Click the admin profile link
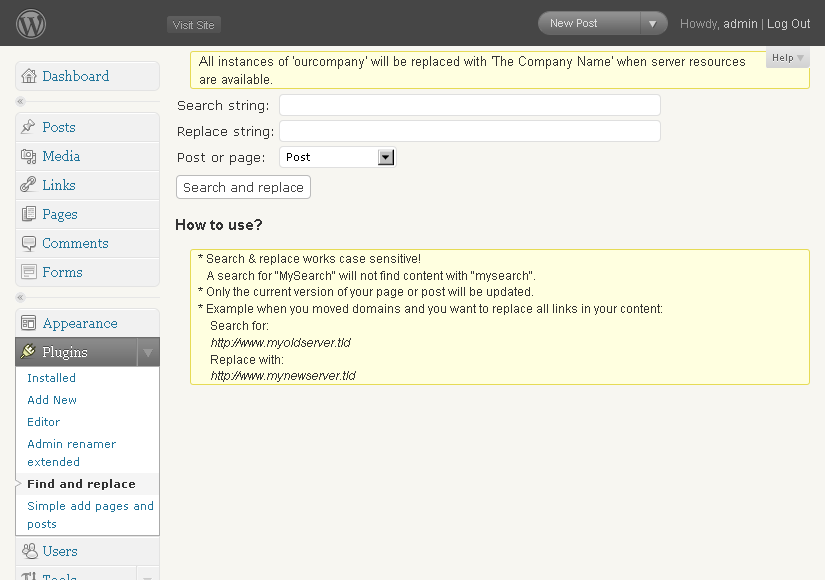Screen dimensions: 825x580 pyautogui.click(x=740, y=24)
